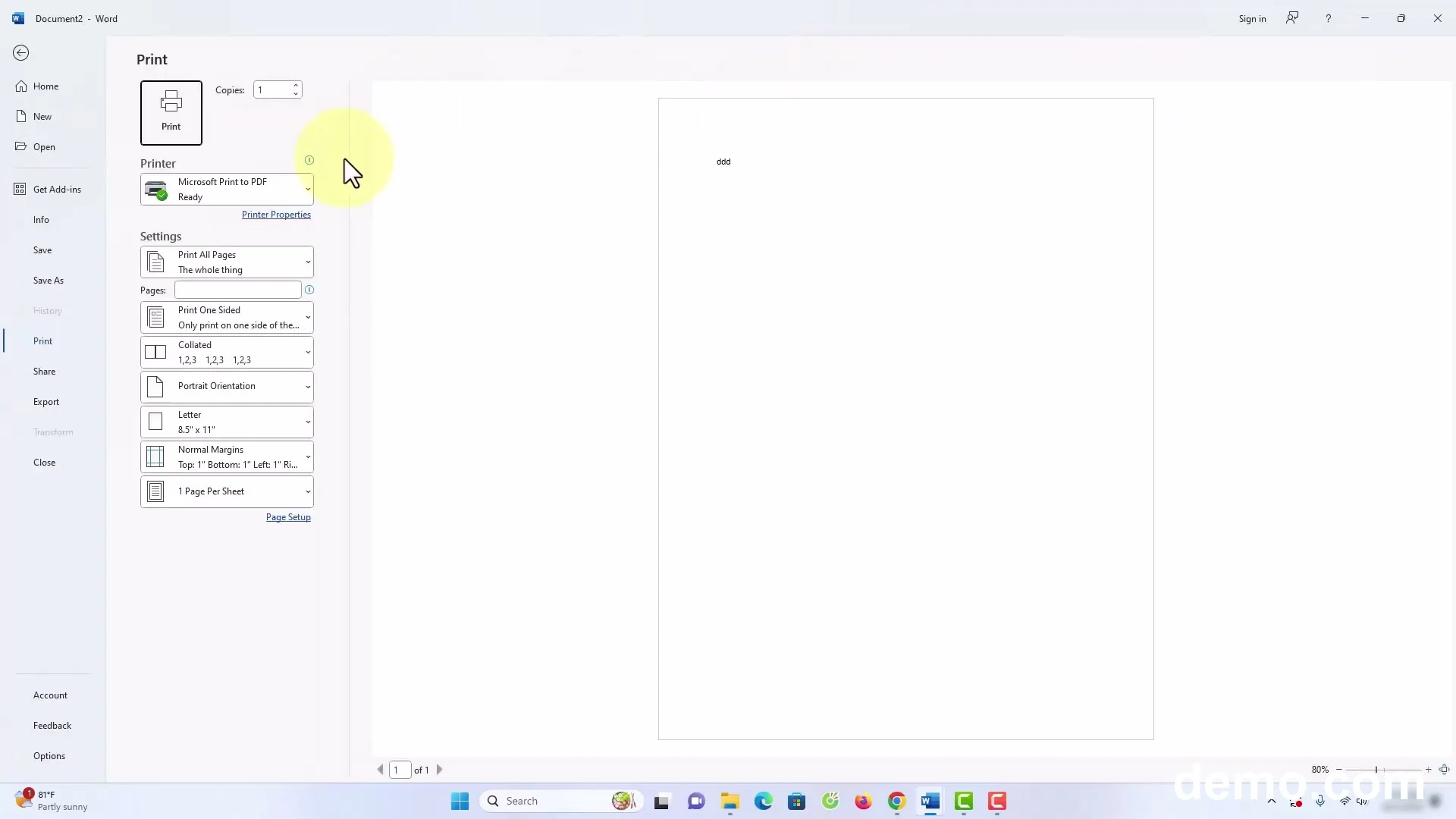Select Save in the sidebar

coord(42,250)
